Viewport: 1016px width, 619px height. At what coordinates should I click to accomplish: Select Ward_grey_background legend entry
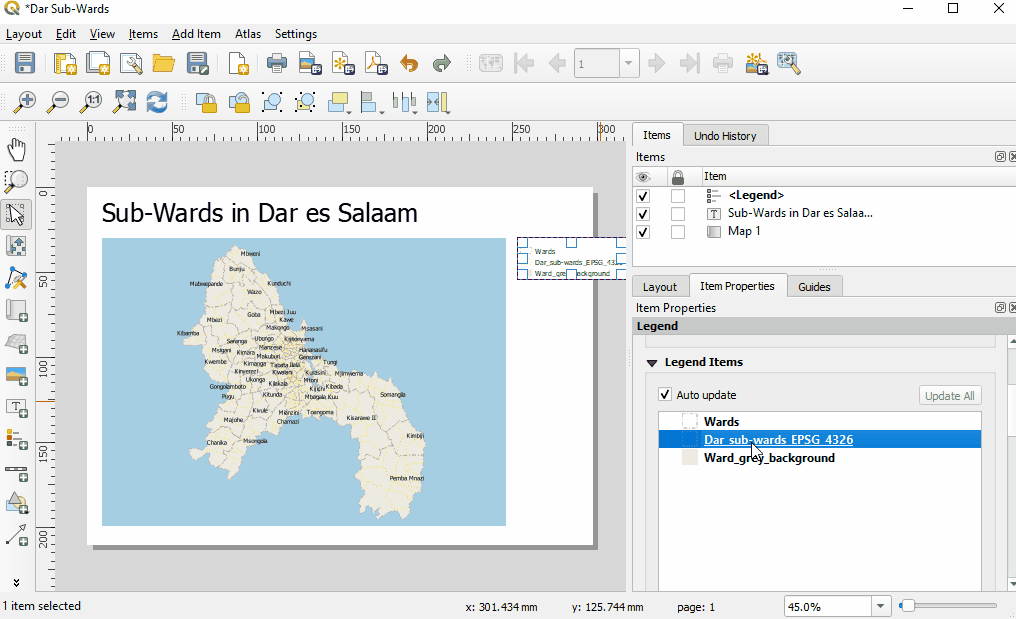click(x=768, y=458)
